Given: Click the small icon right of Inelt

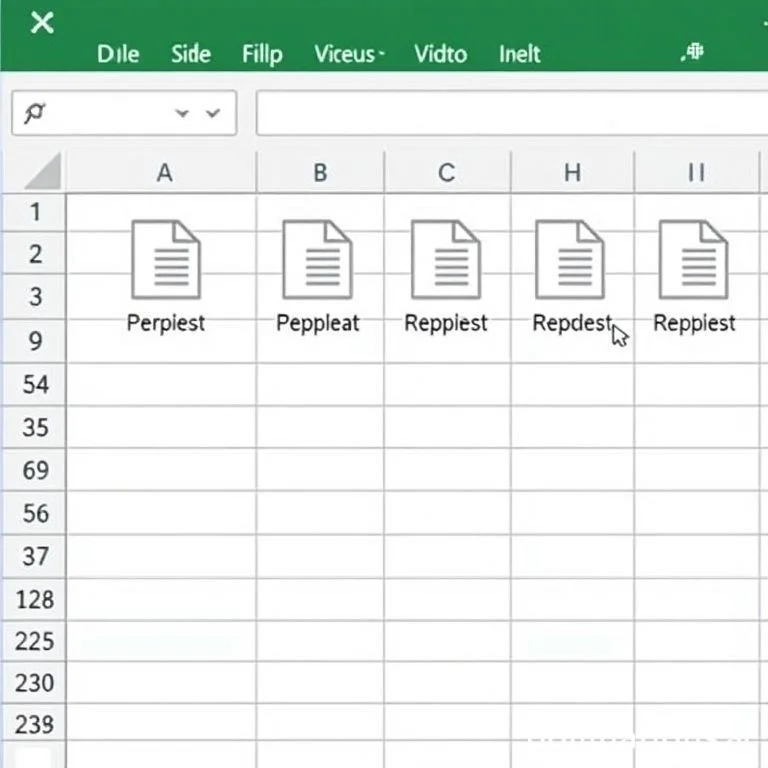Looking at the screenshot, I should click(693, 52).
